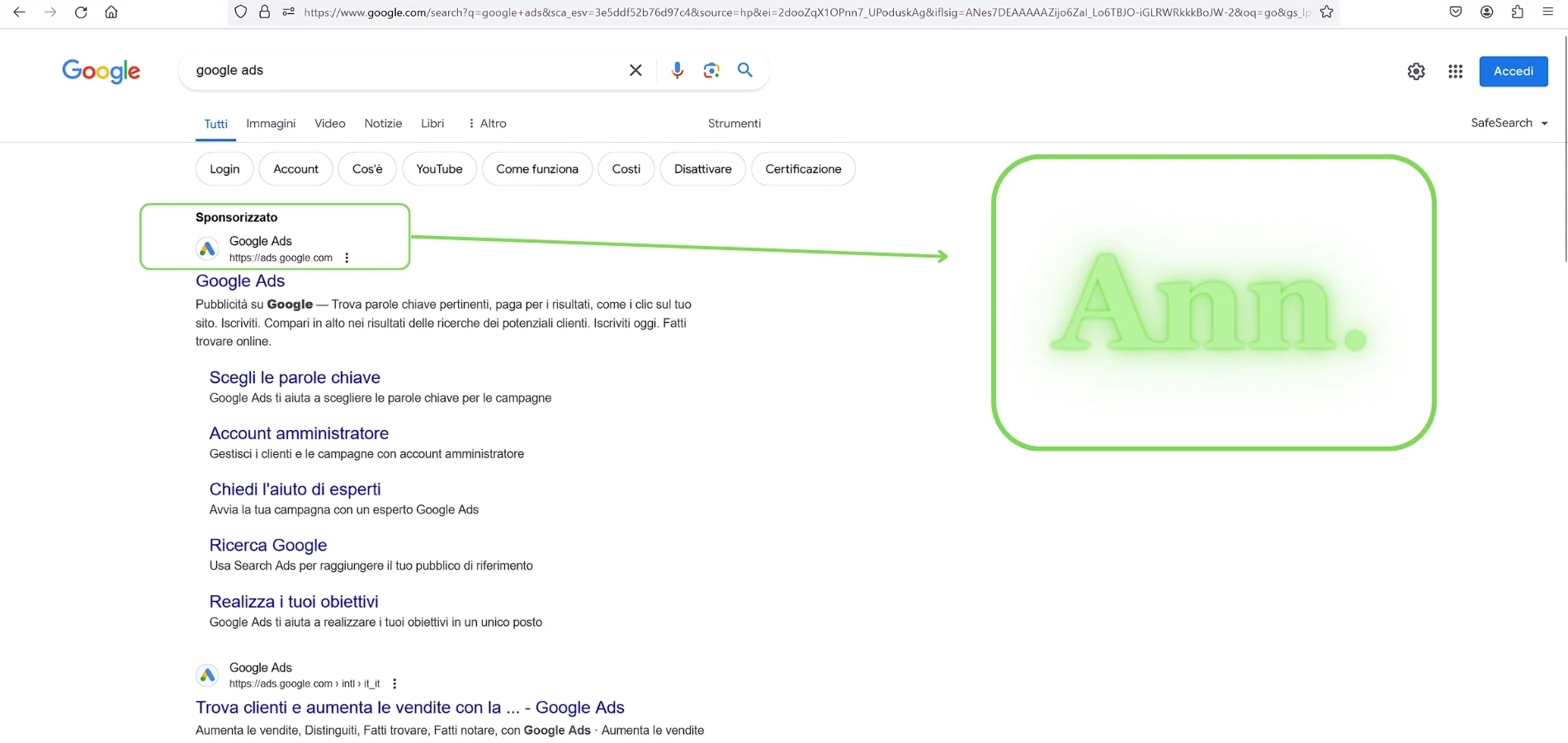
Task: Click the Google logo
Action: [102, 71]
